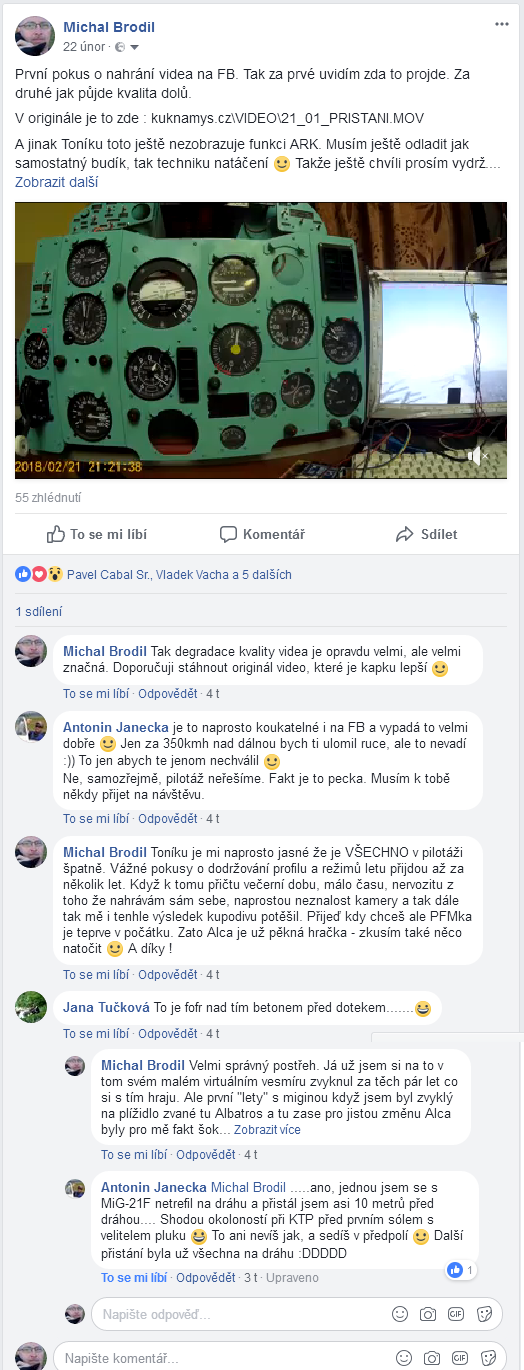
Task: Expand reply text with Zobrazit více
Action: [x=267, y=1129]
